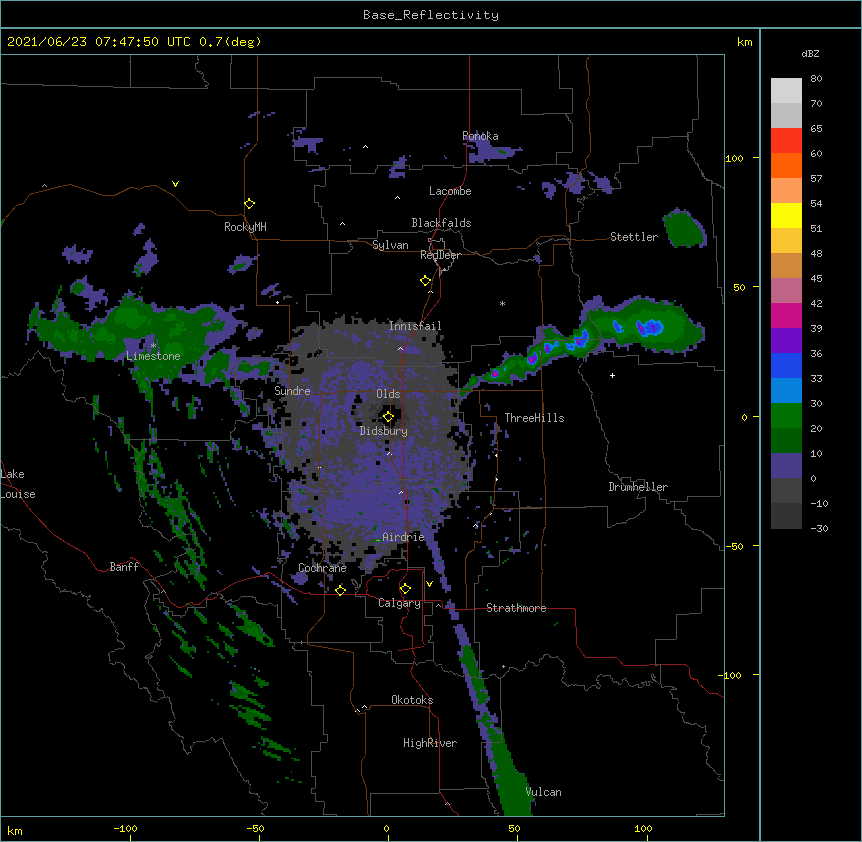Screen dimensions: 862x842
Task: Click the Cochrane label
Action: click(322, 568)
